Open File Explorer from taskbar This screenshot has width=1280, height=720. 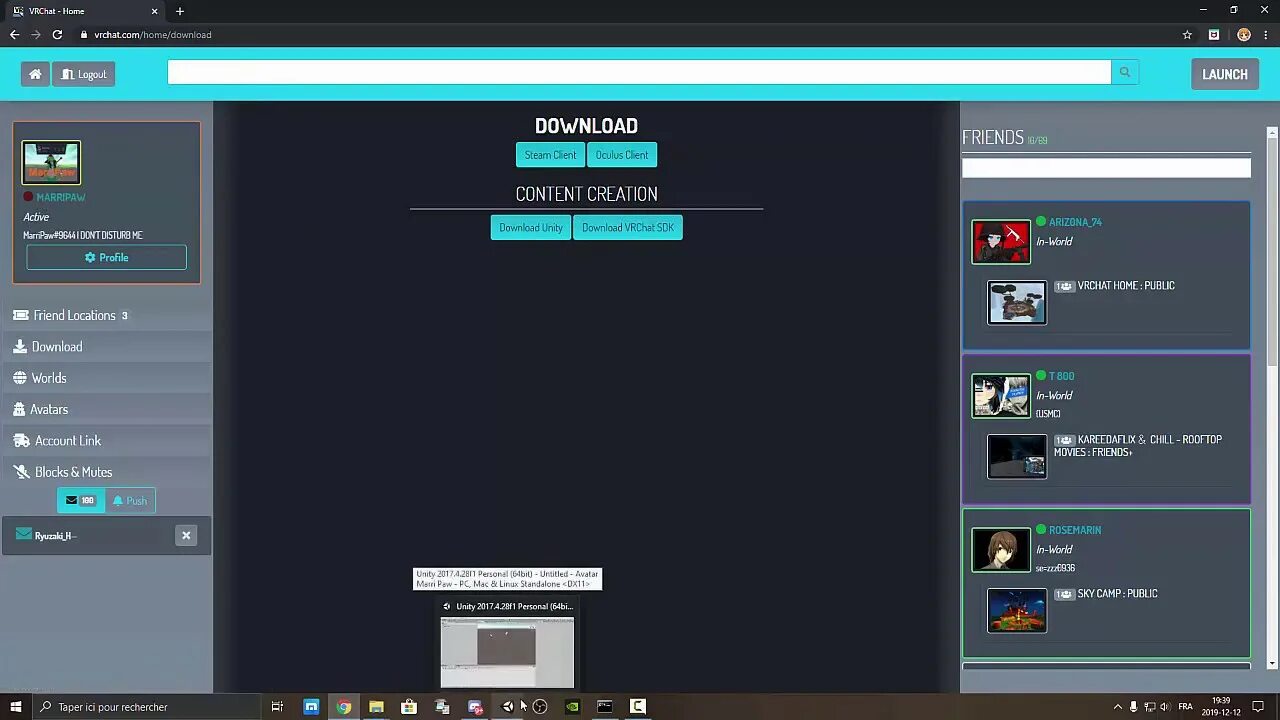376,707
